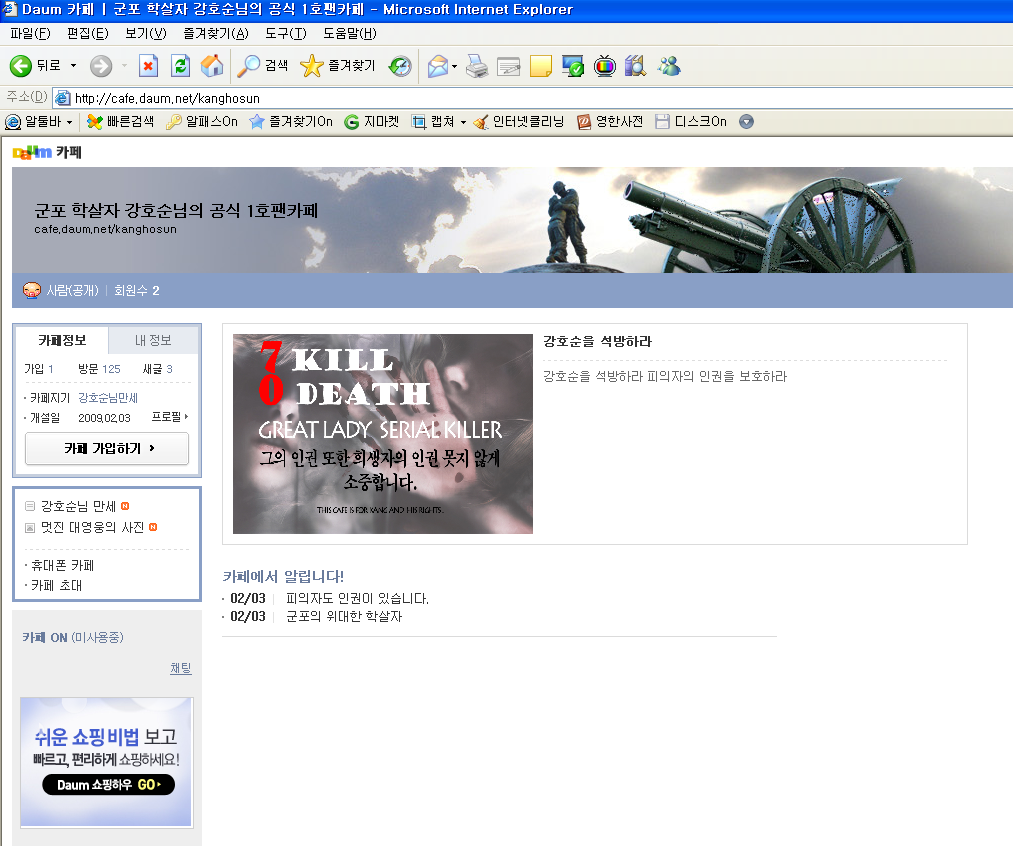This screenshot has height=846, width=1013.
Task: Open the Mail button dropdown arrow
Action: pyautogui.click(x=455, y=67)
